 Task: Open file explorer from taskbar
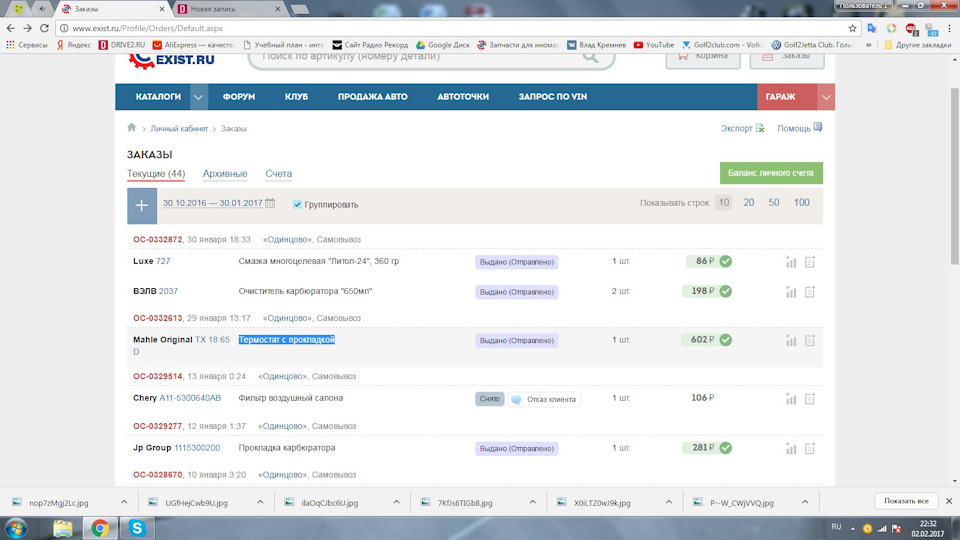tap(62, 528)
